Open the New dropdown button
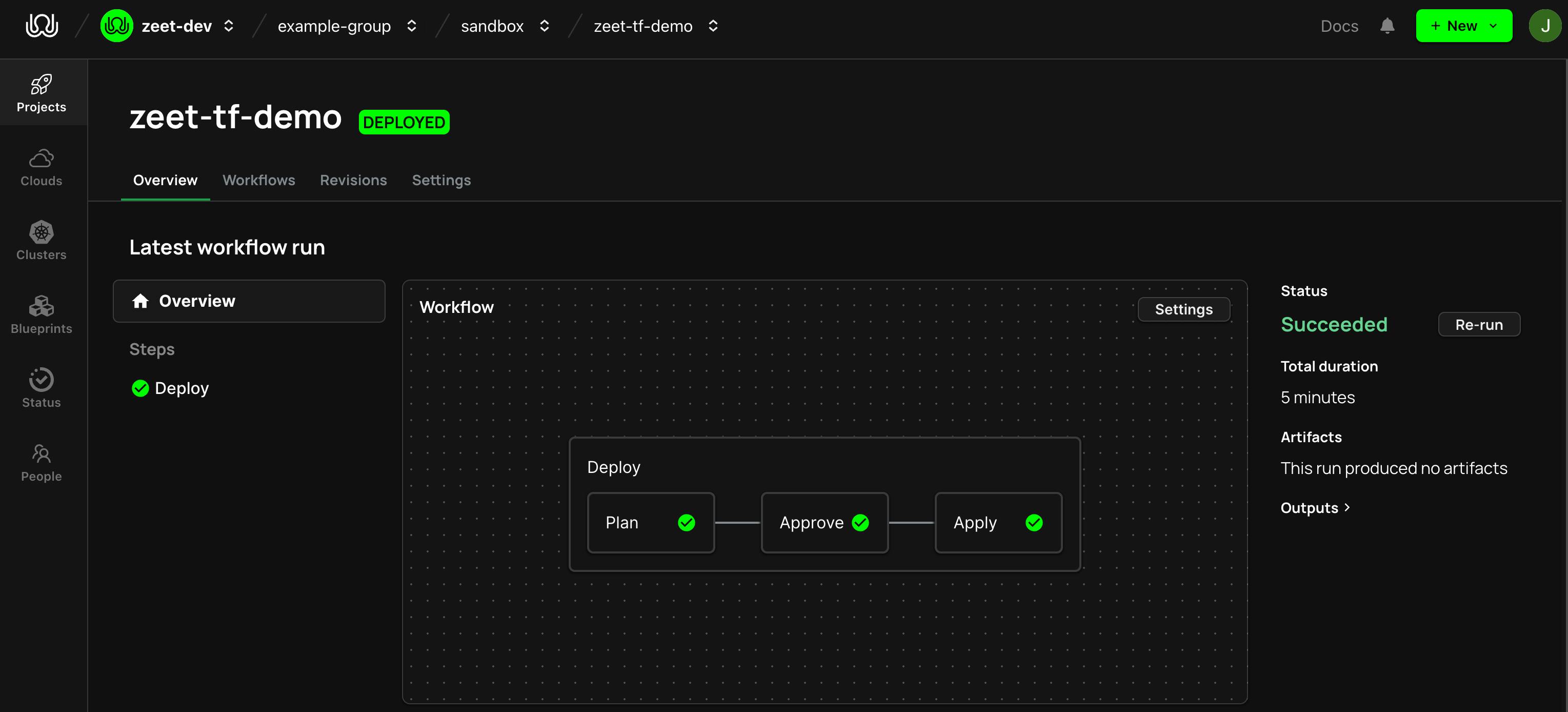The width and height of the screenshot is (1568, 712). coord(1463,26)
